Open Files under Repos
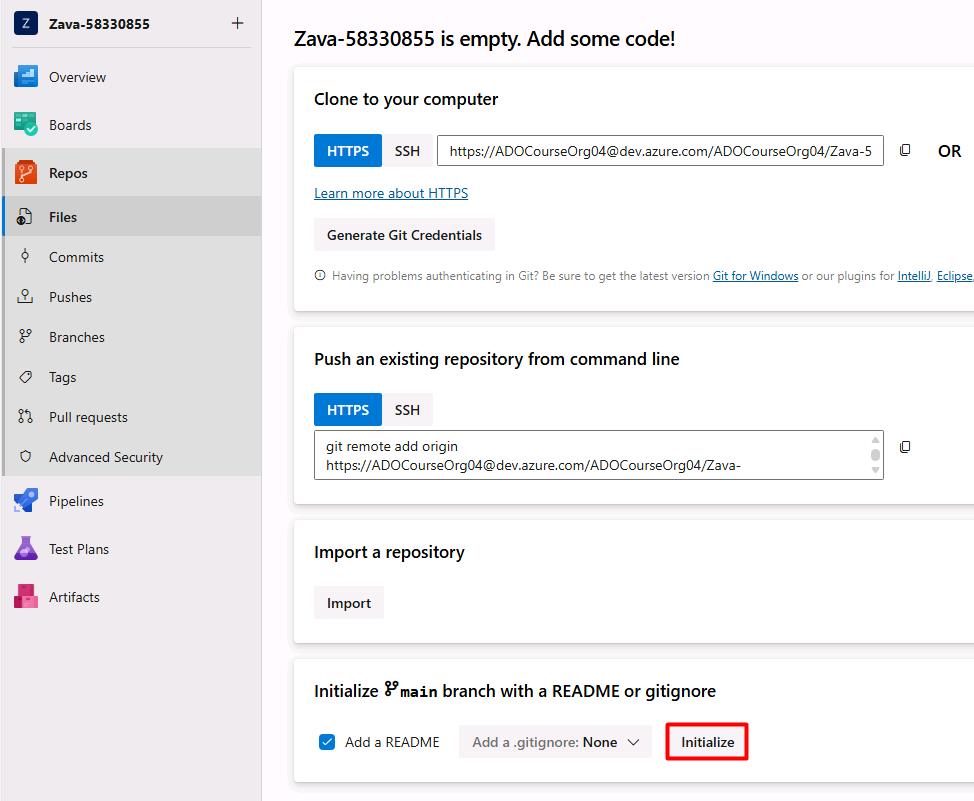The height and width of the screenshot is (801, 974). tap(63, 217)
